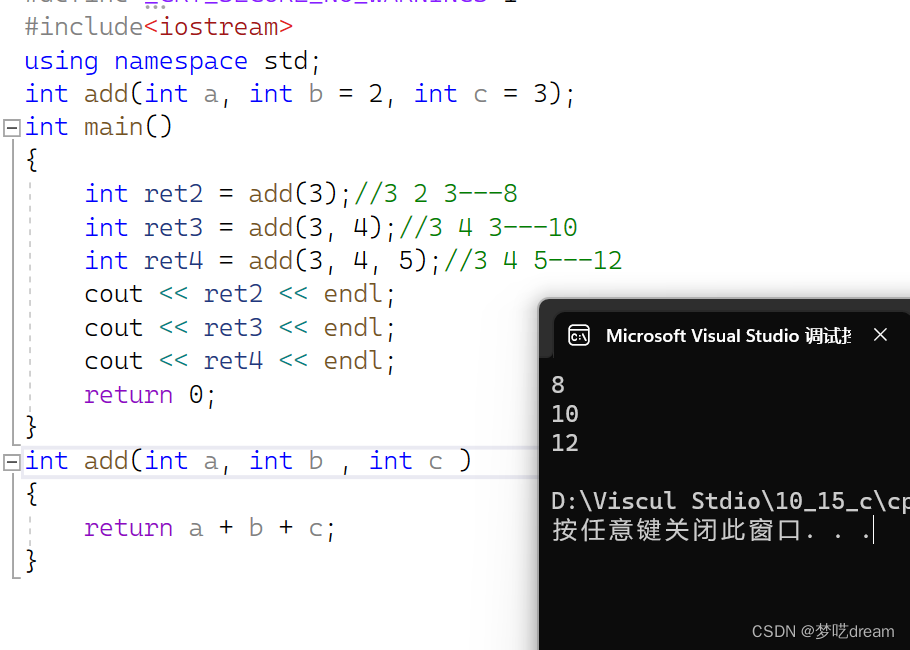Click the 'return a + b + c;' statement
Screen dimensions: 910x650
tap(210, 528)
